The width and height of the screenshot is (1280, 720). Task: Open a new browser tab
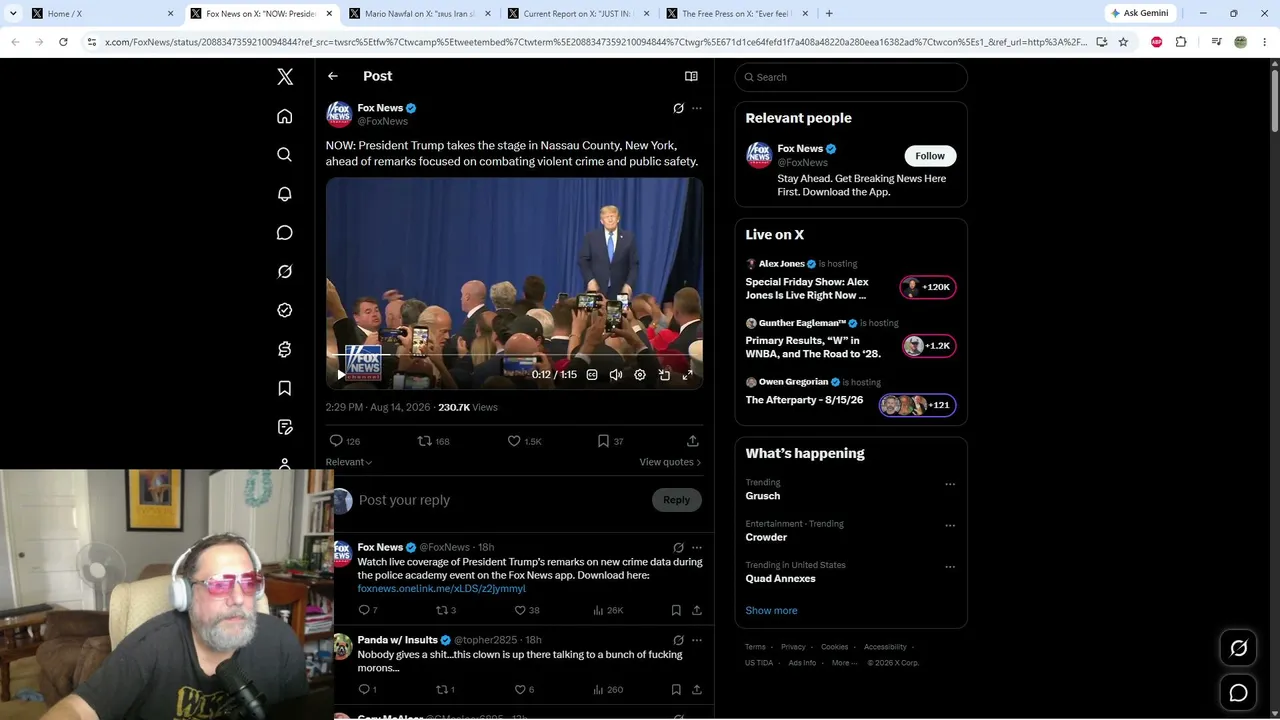[x=829, y=14]
